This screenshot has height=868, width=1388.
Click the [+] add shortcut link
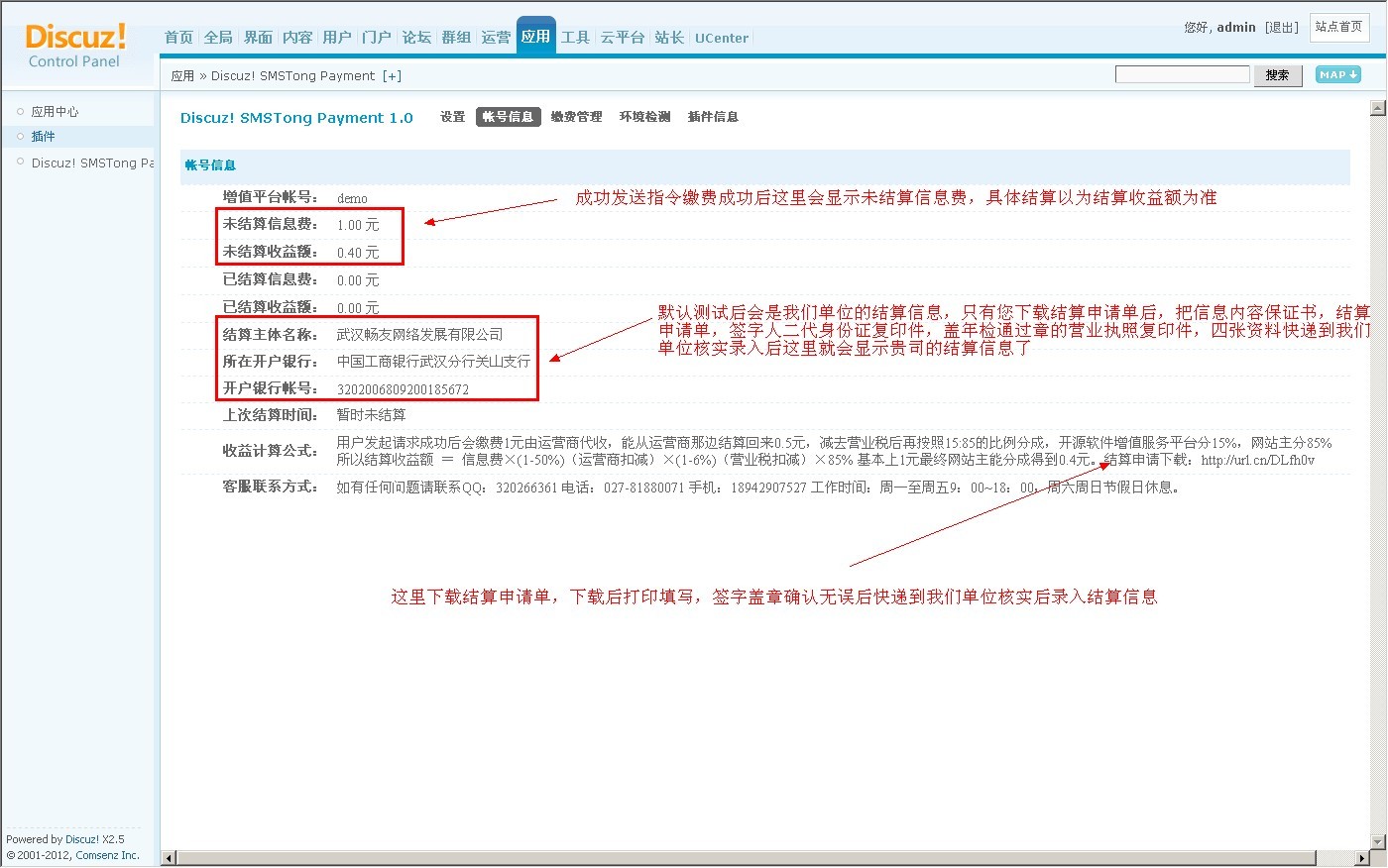pos(392,76)
